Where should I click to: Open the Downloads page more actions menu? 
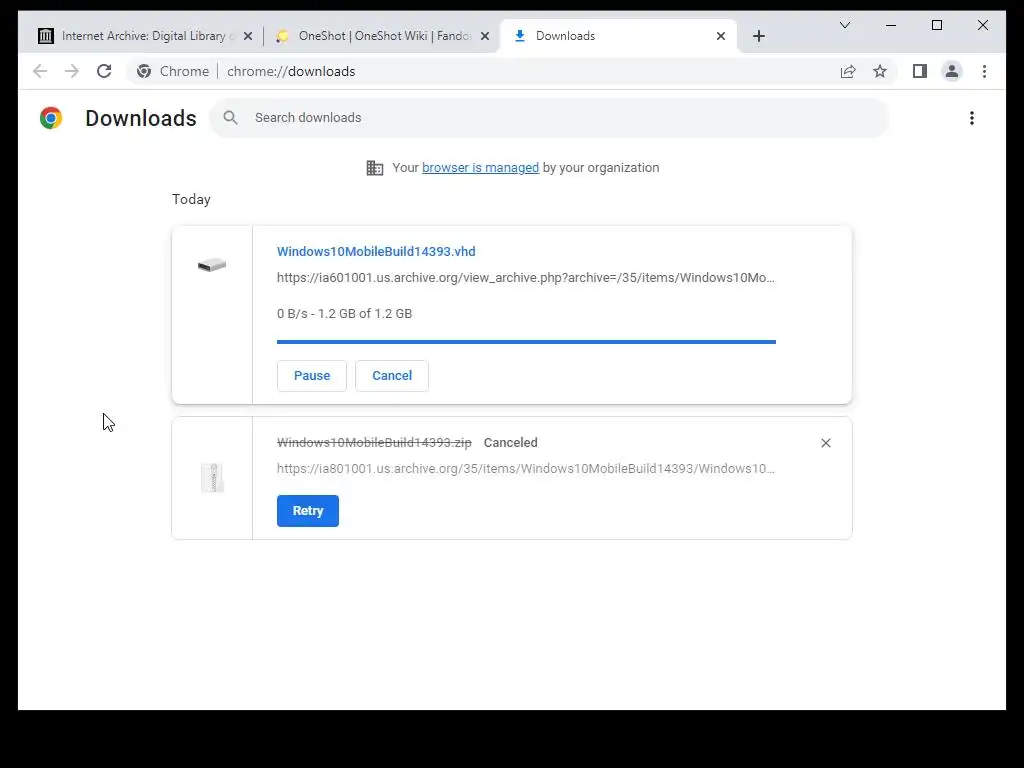[x=972, y=118]
